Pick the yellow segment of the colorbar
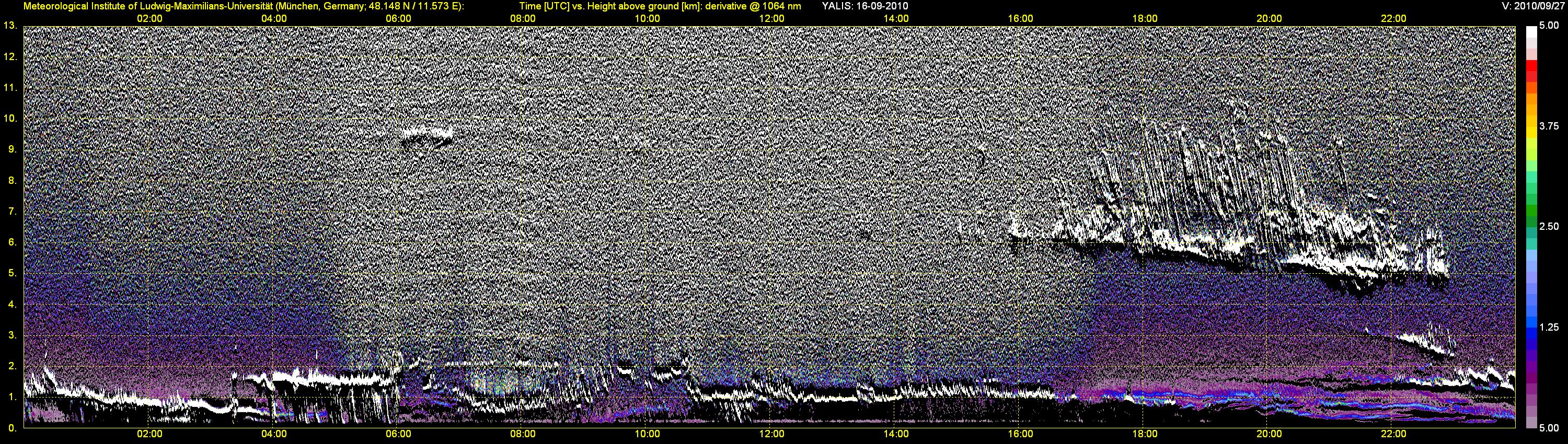1568x444 pixels. (1531, 134)
